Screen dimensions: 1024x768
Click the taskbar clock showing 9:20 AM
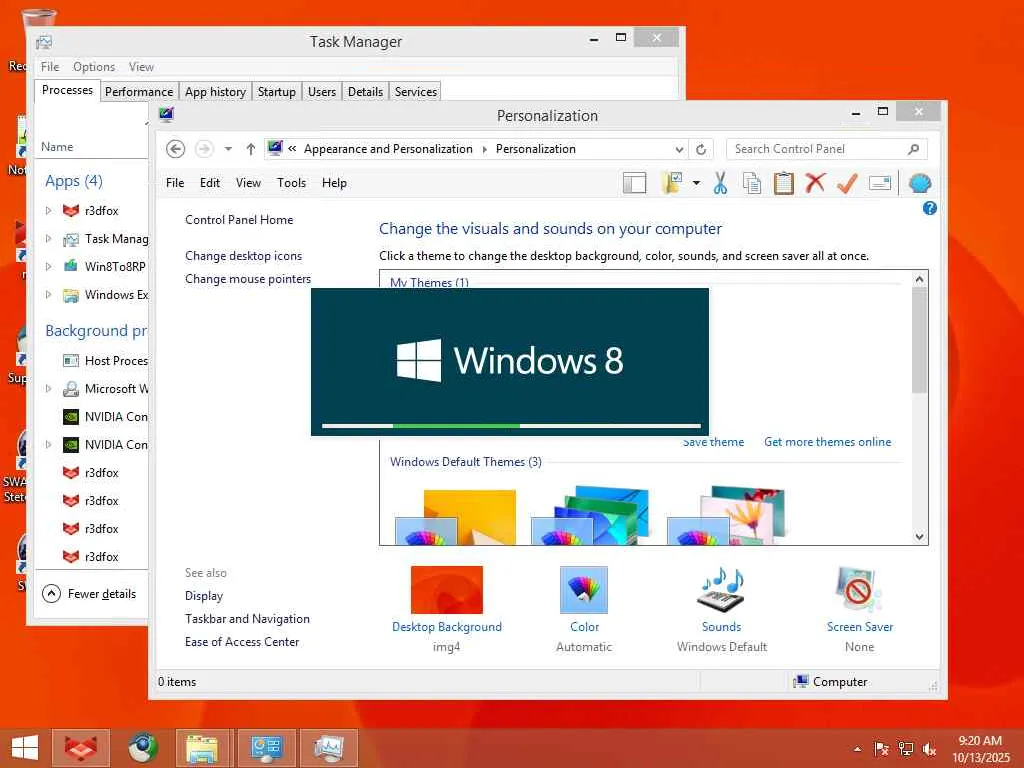pyautogui.click(x=980, y=749)
